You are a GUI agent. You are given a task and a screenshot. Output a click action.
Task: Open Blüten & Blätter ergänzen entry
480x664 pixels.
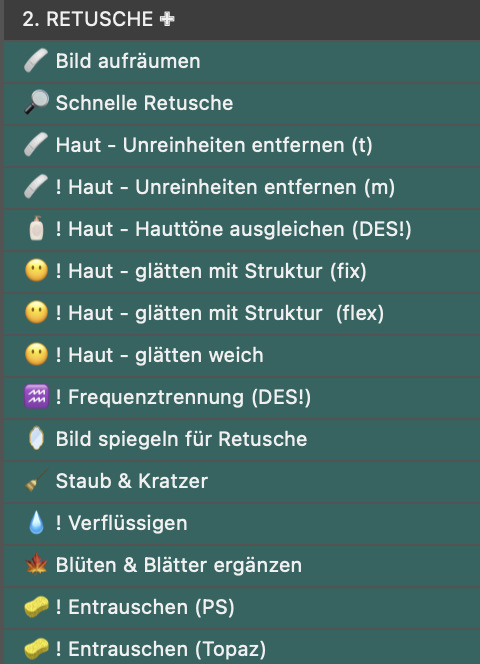click(x=242, y=565)
